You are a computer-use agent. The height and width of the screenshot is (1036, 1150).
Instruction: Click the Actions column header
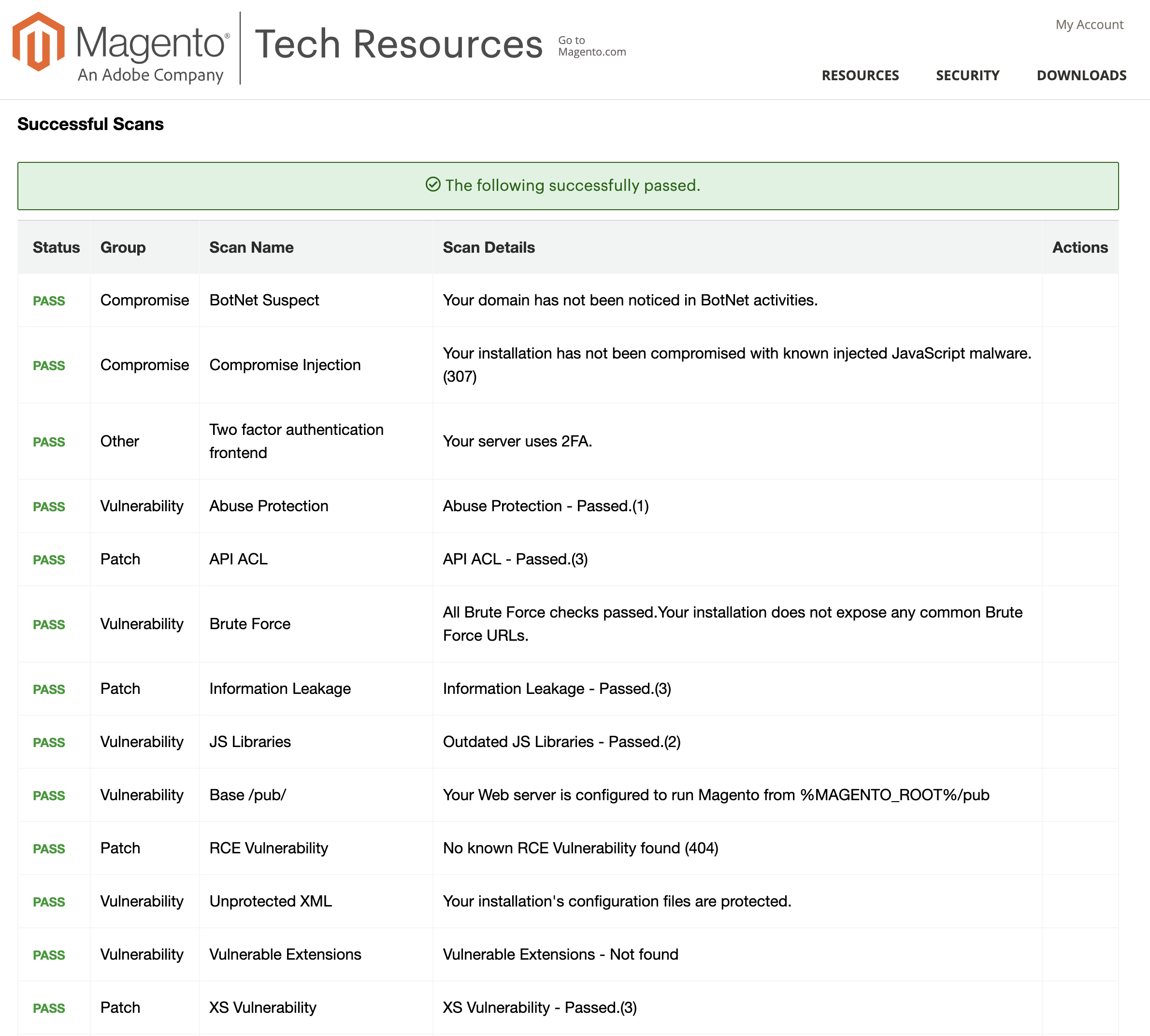1079,247
